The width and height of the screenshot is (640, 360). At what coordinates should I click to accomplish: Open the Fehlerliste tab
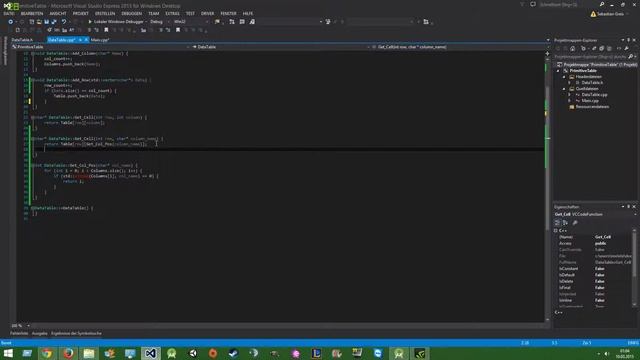tap(19, 333)
